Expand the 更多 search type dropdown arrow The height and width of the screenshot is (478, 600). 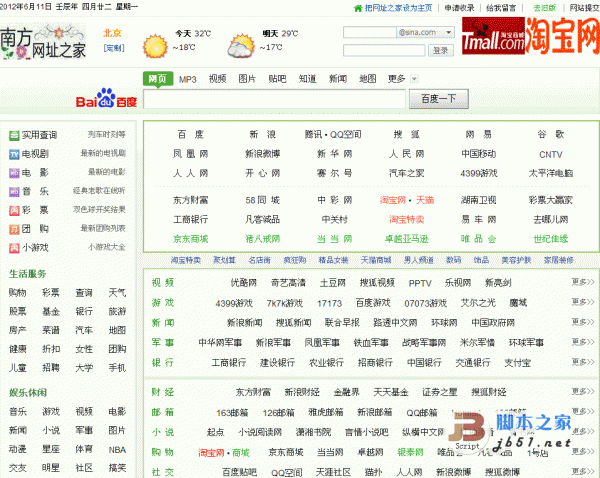[x=414, y=79]
